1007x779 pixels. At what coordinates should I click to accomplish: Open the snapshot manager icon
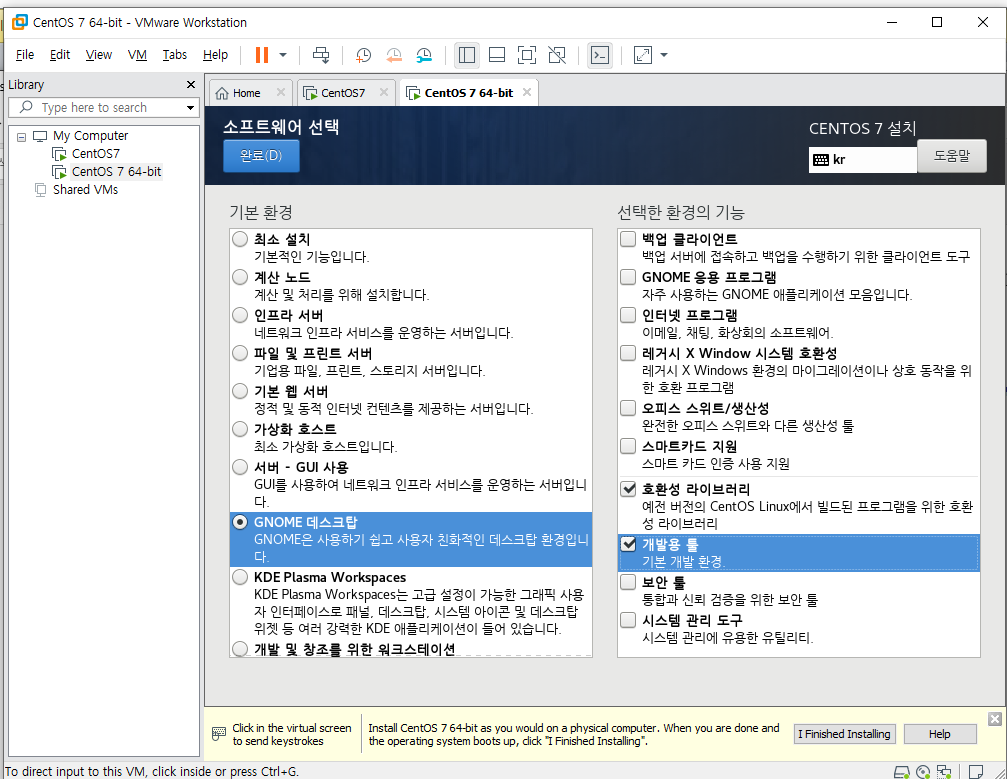click(424, 55)
